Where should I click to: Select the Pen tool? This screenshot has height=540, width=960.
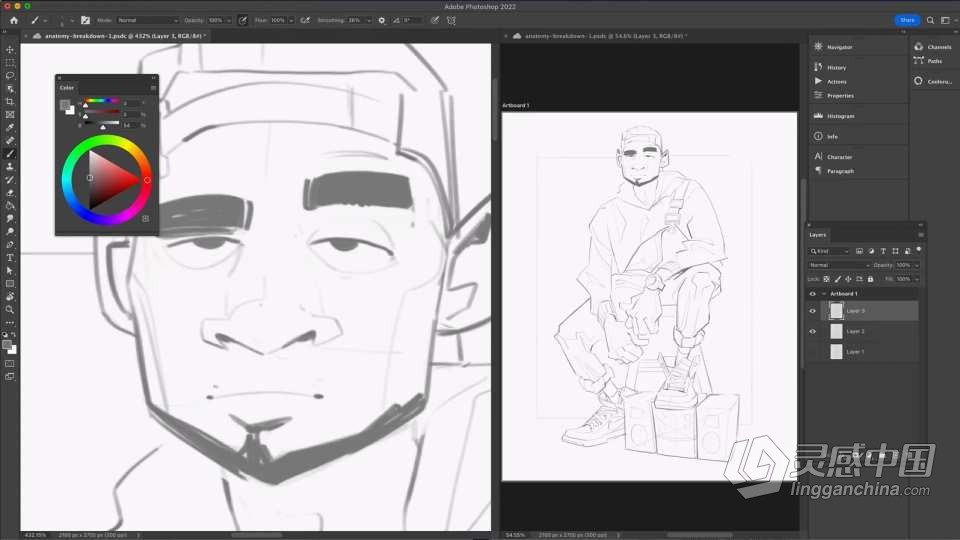click(x=10, y=244)
